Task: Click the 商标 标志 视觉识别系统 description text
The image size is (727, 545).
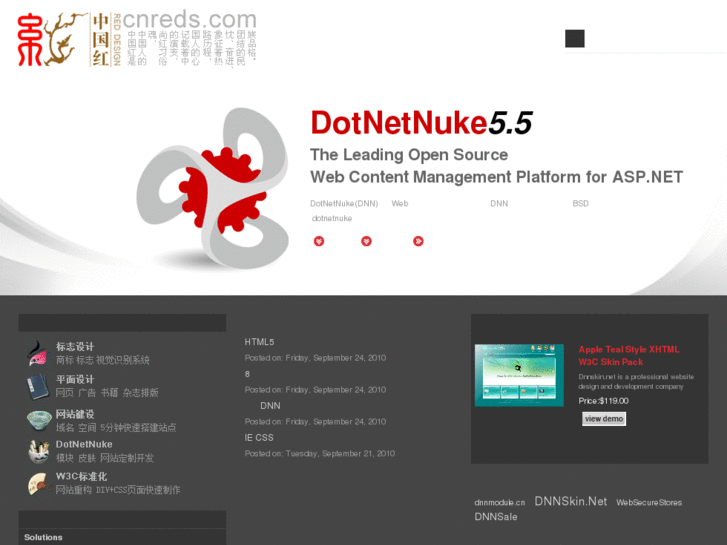Action: point(103,360)
